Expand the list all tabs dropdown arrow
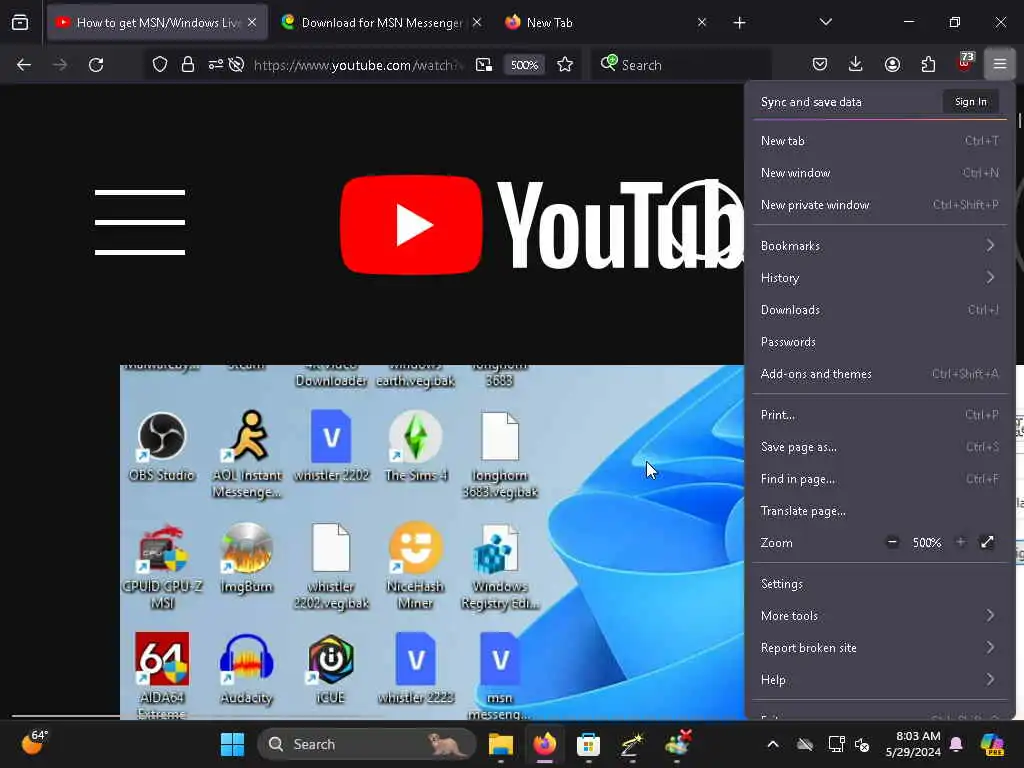The height and width of the screenshot is (768, 1024). click(825, 22)
